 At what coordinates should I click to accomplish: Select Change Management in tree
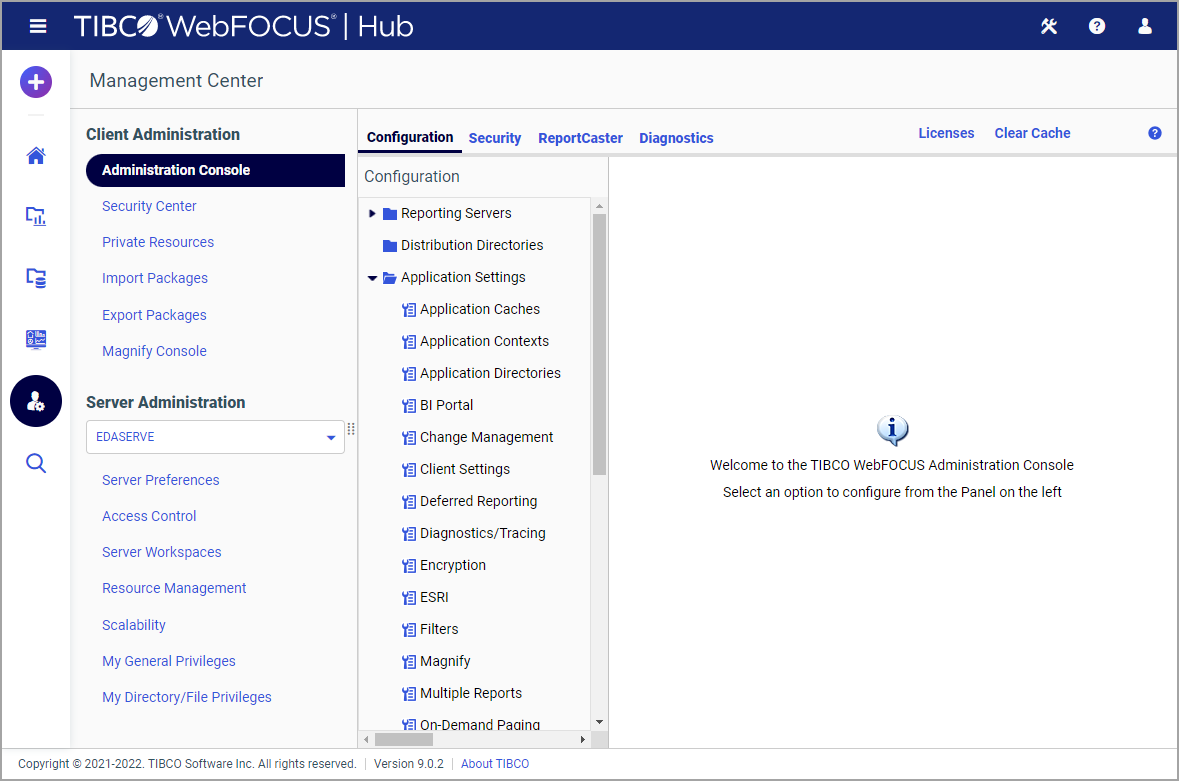pyautogui.click(x=486, y=437)
